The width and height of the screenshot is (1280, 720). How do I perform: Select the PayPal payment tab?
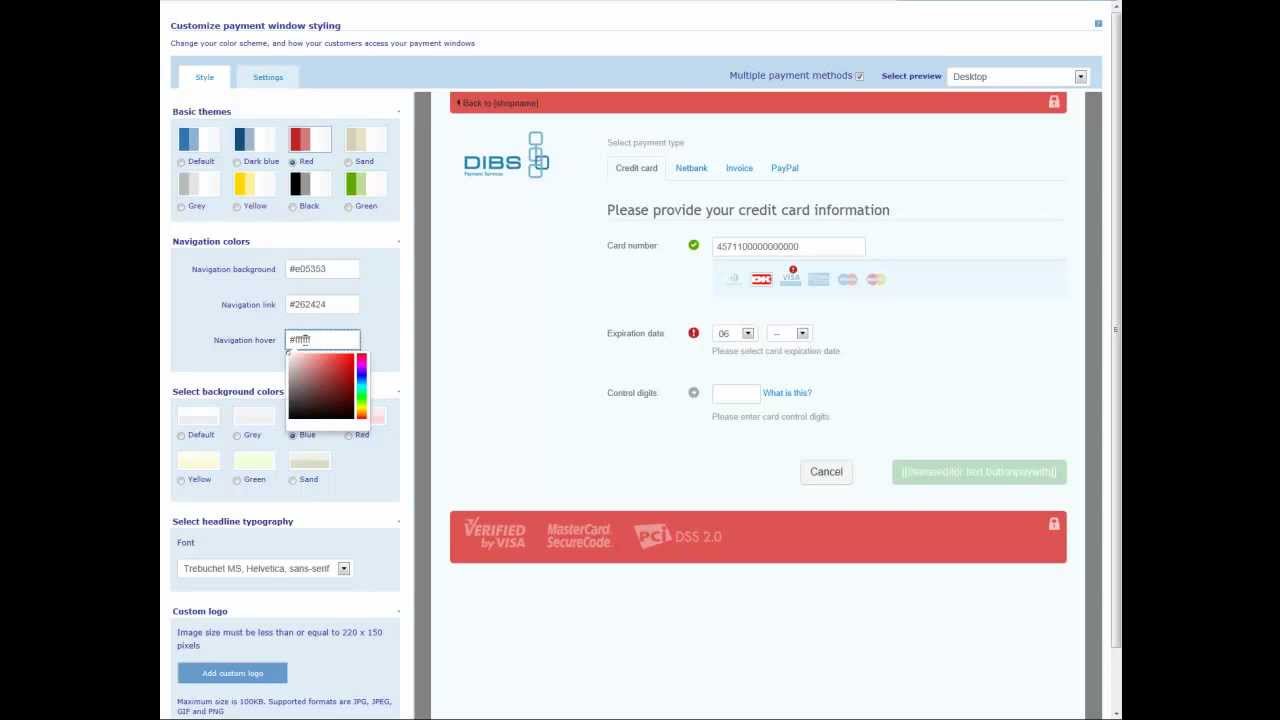pyautogui.click(x=784, y=168)
